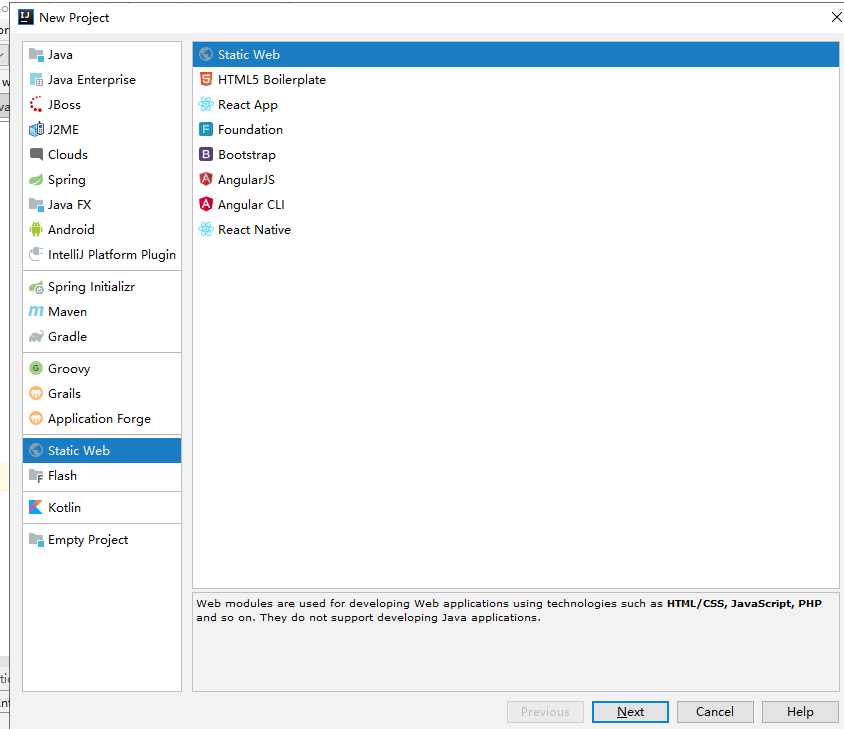
Task: Click the Java FX folder icon
Action: point(36,205)
